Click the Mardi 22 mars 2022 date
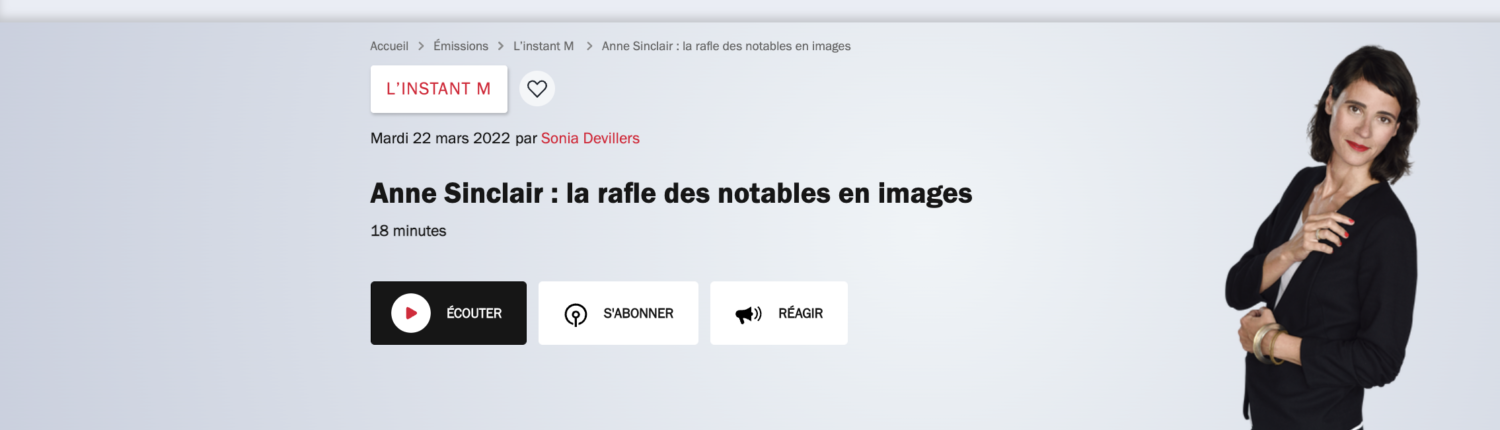 [x=440, y=138]
